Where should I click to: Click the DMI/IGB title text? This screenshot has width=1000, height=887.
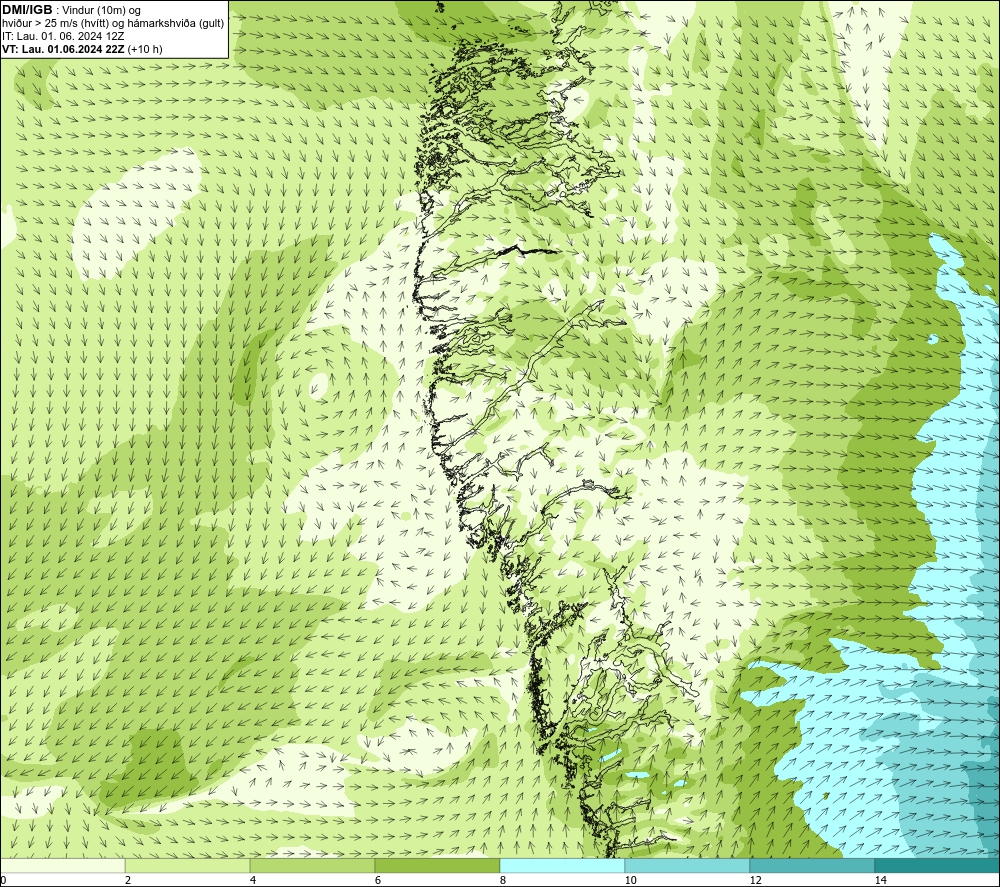(27, 10)
